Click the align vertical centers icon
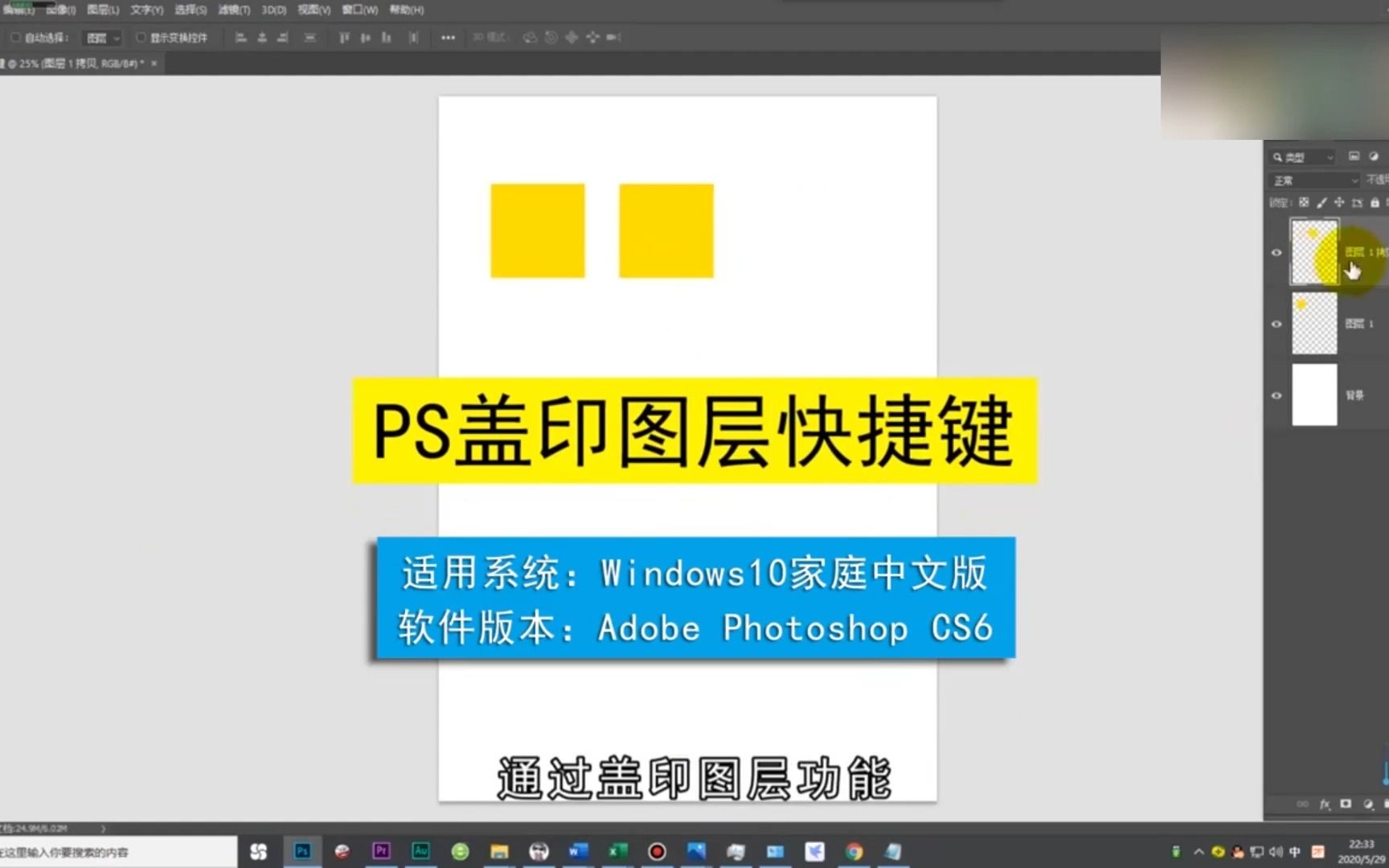The height and width of the screenshot is (868, 1389). (x=365, y=38)
